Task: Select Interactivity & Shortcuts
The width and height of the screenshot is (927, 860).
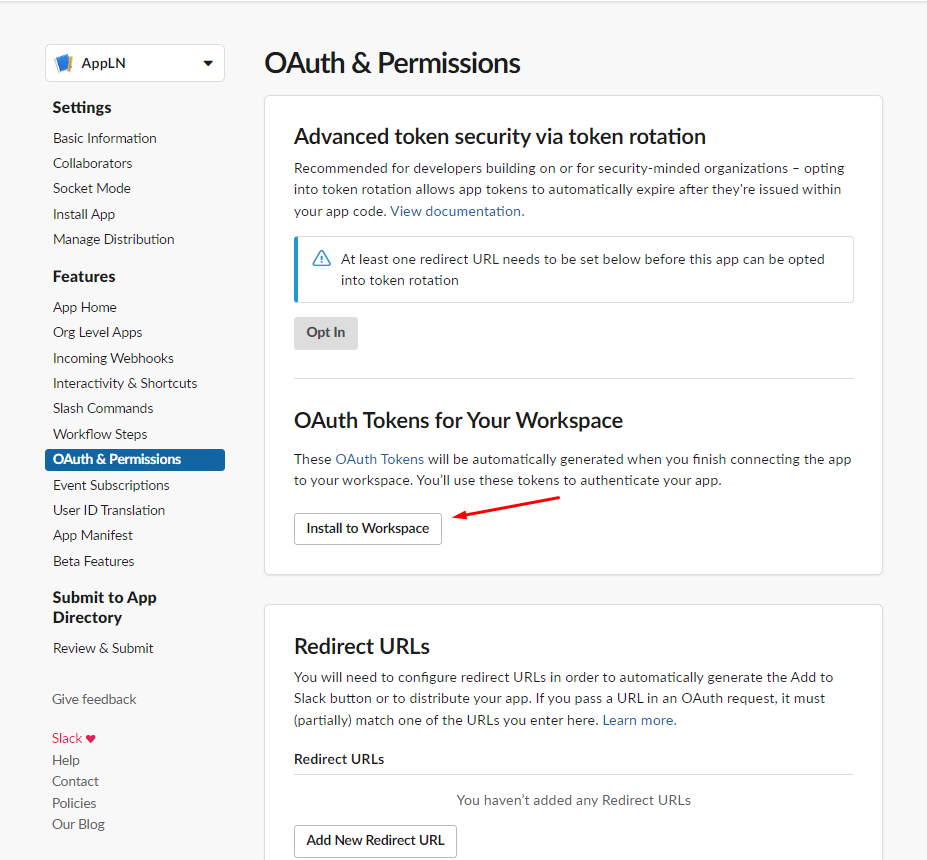Action: 124,382
